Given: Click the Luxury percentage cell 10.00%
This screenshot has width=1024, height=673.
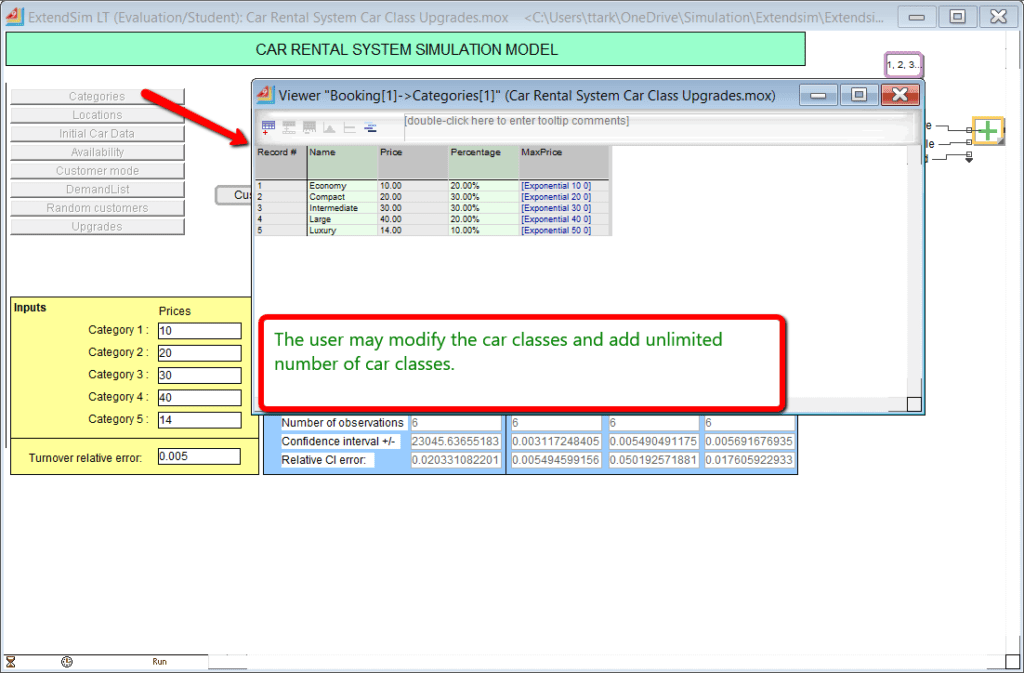Looking at the screenshot, I should click(x=483, y=230).
